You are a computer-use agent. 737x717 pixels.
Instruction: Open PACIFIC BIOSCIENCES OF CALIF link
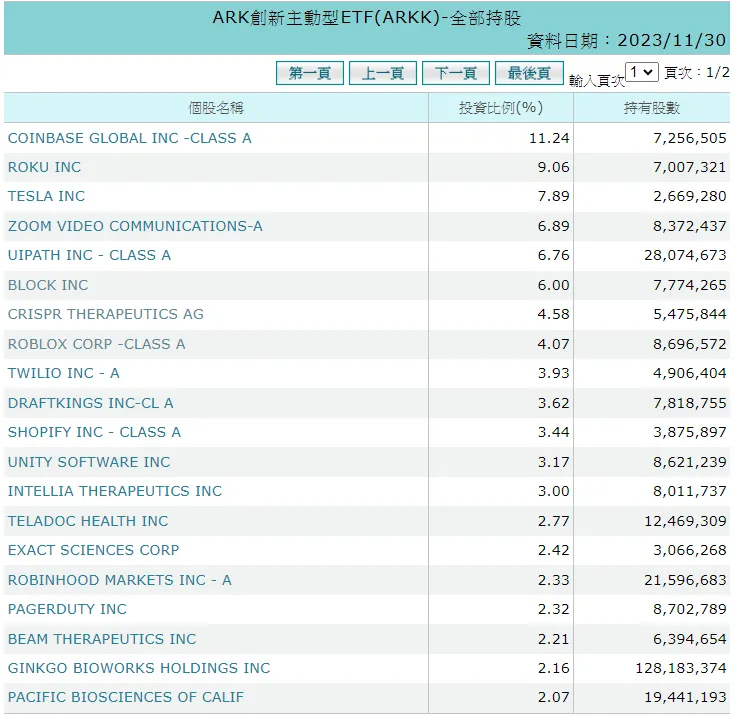[x=126, y=697]
